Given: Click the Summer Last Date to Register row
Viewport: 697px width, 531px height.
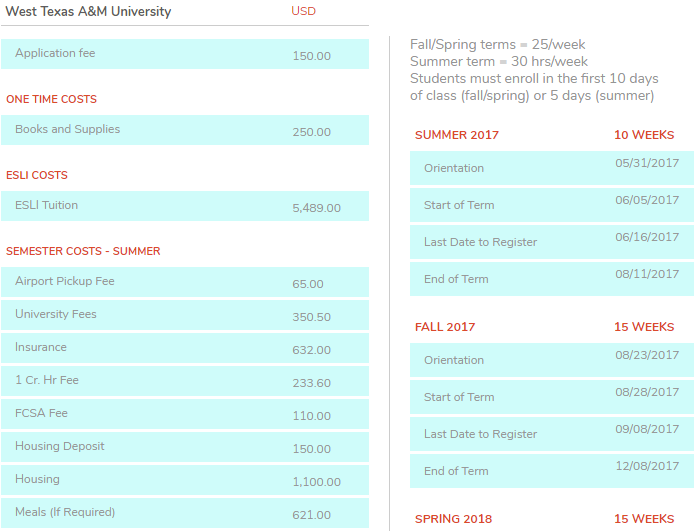Looking at the screenshot, I should tap(551, 242).
